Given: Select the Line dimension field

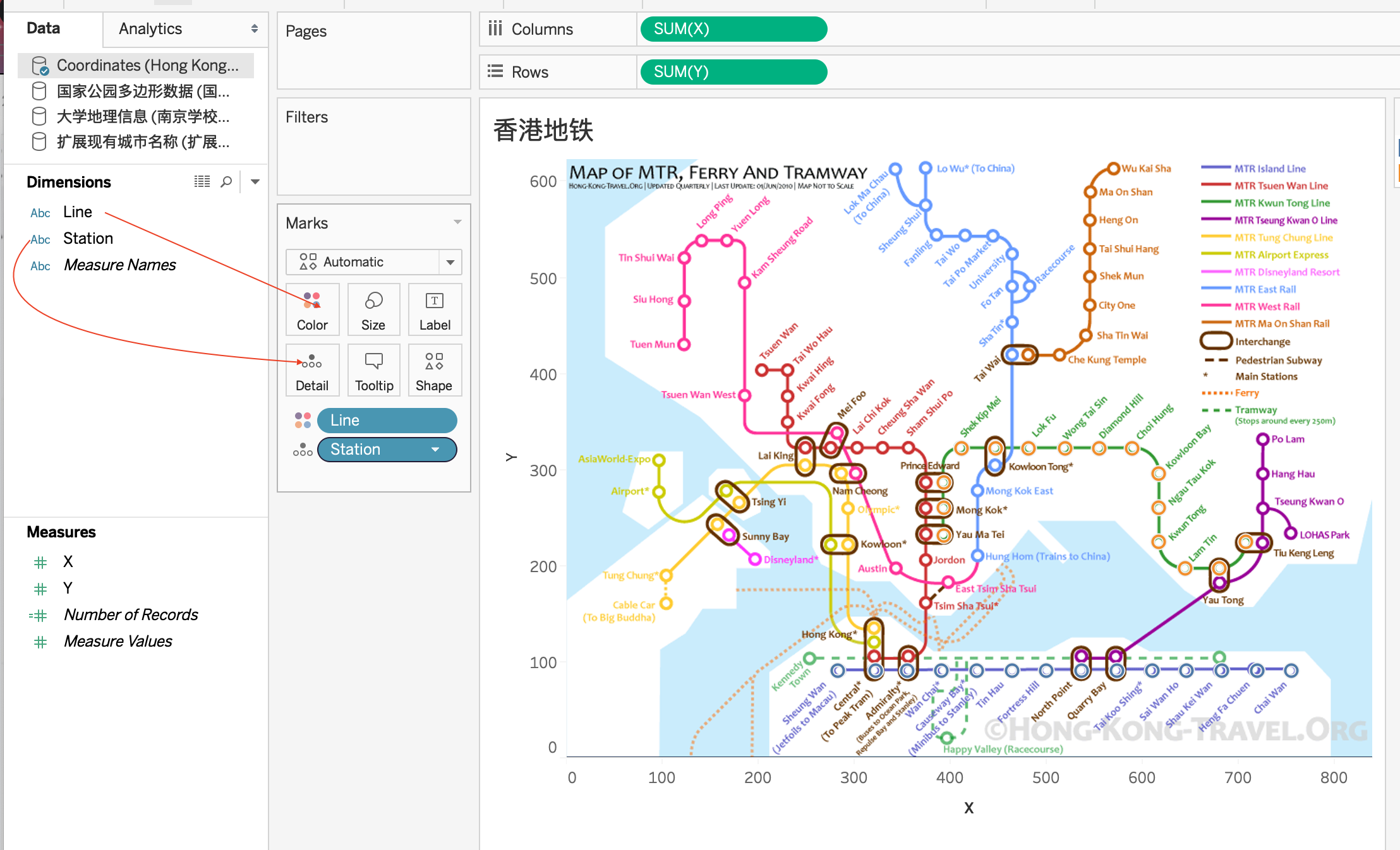Looking at the screenshot, I should [78, 212].
